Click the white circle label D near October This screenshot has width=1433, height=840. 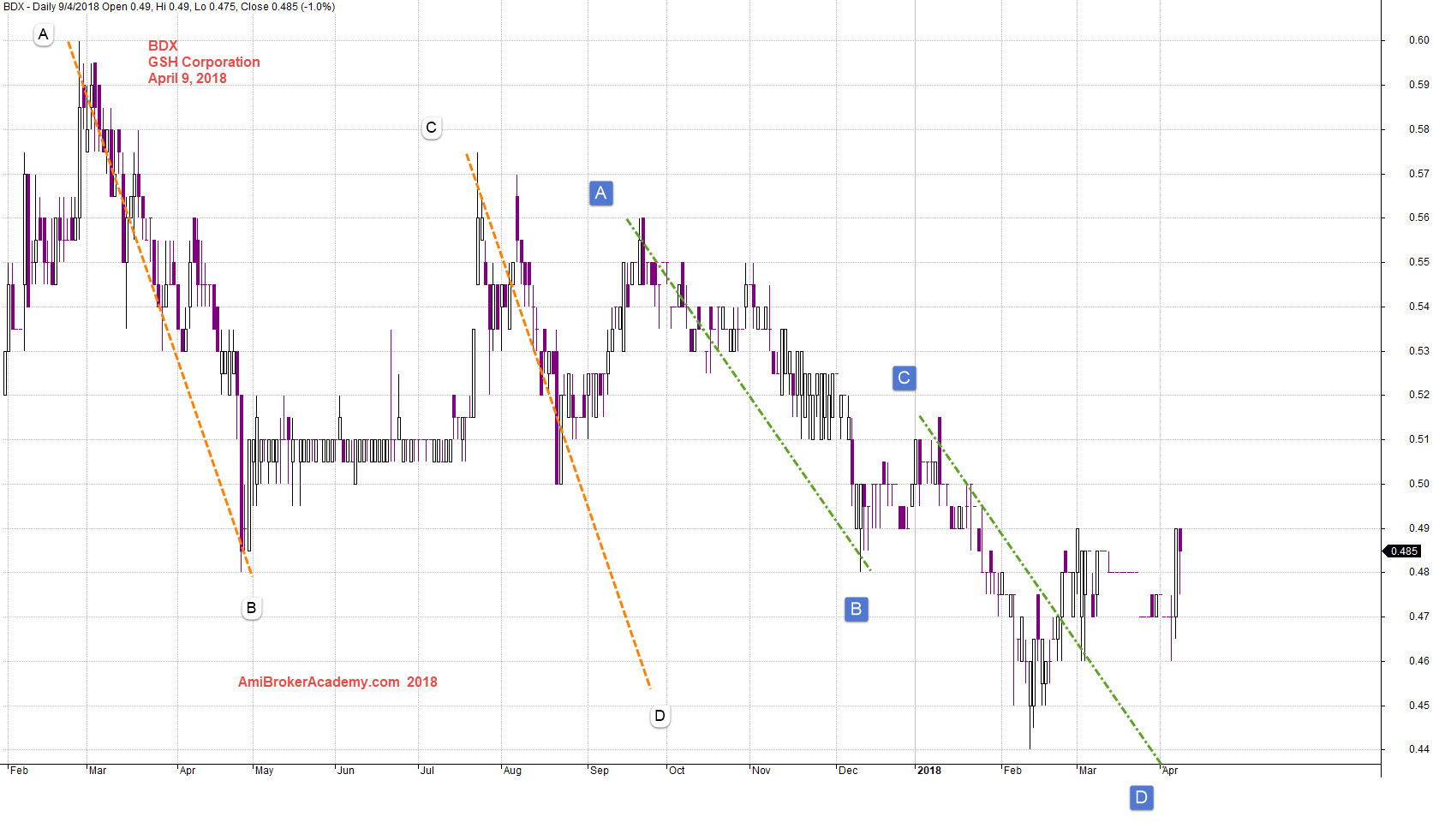[x=660, y=716]
